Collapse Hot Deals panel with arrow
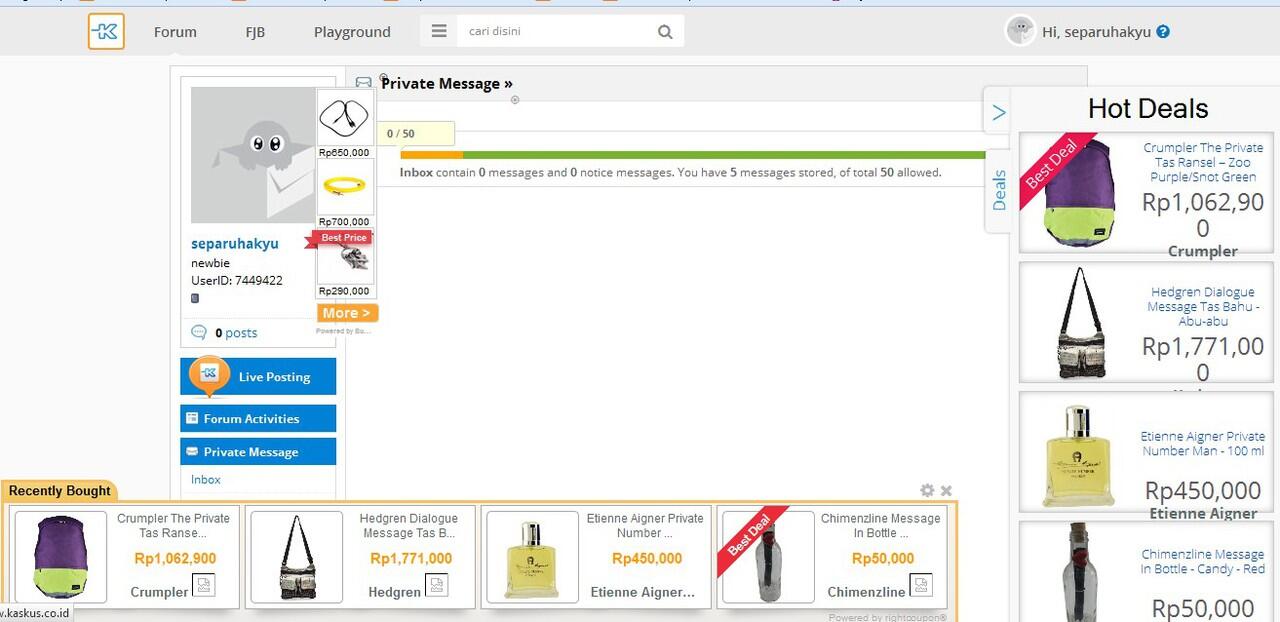 click(x=998, y=113)
